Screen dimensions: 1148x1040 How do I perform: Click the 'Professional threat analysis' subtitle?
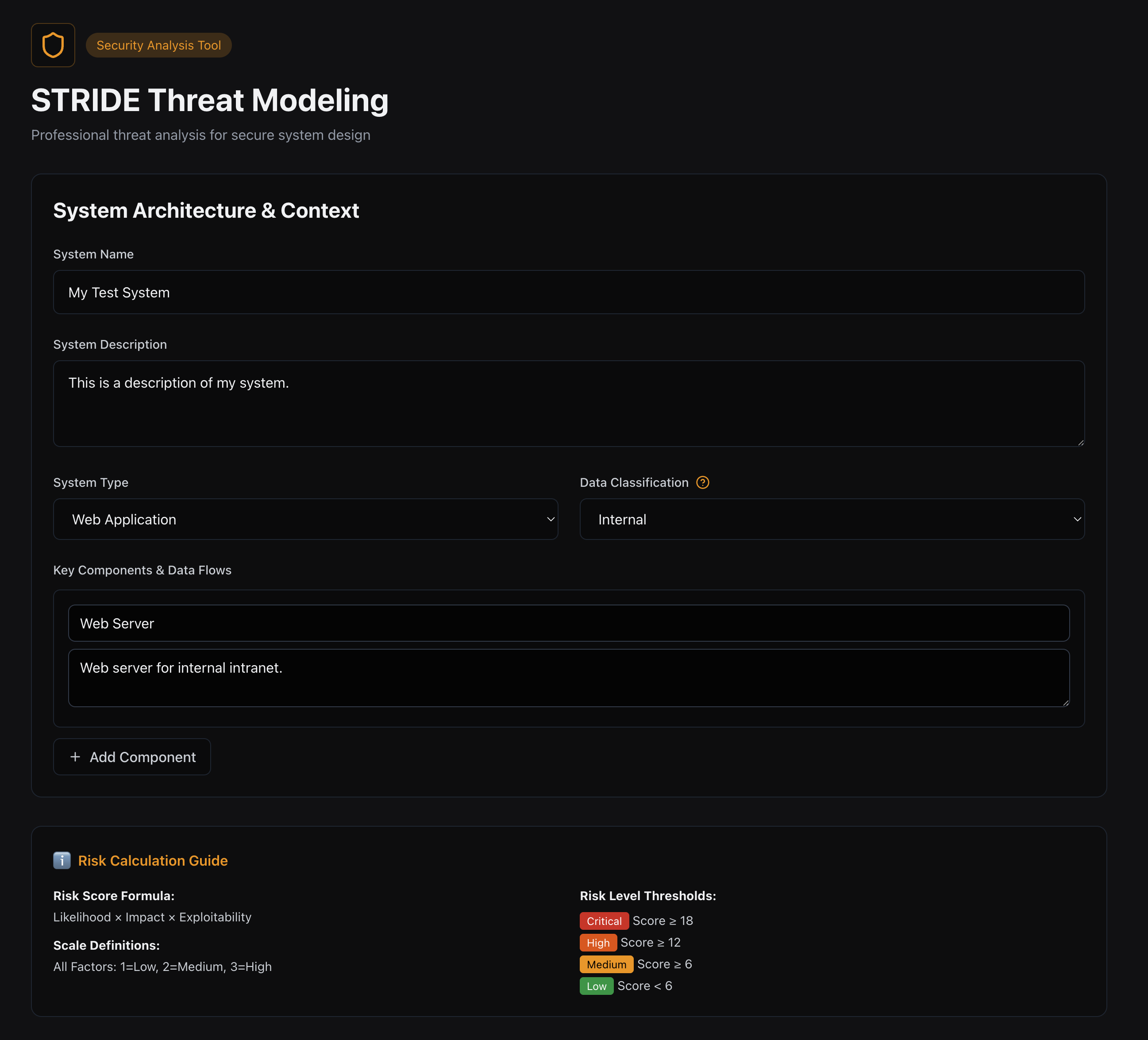click(x=200, y=135)
